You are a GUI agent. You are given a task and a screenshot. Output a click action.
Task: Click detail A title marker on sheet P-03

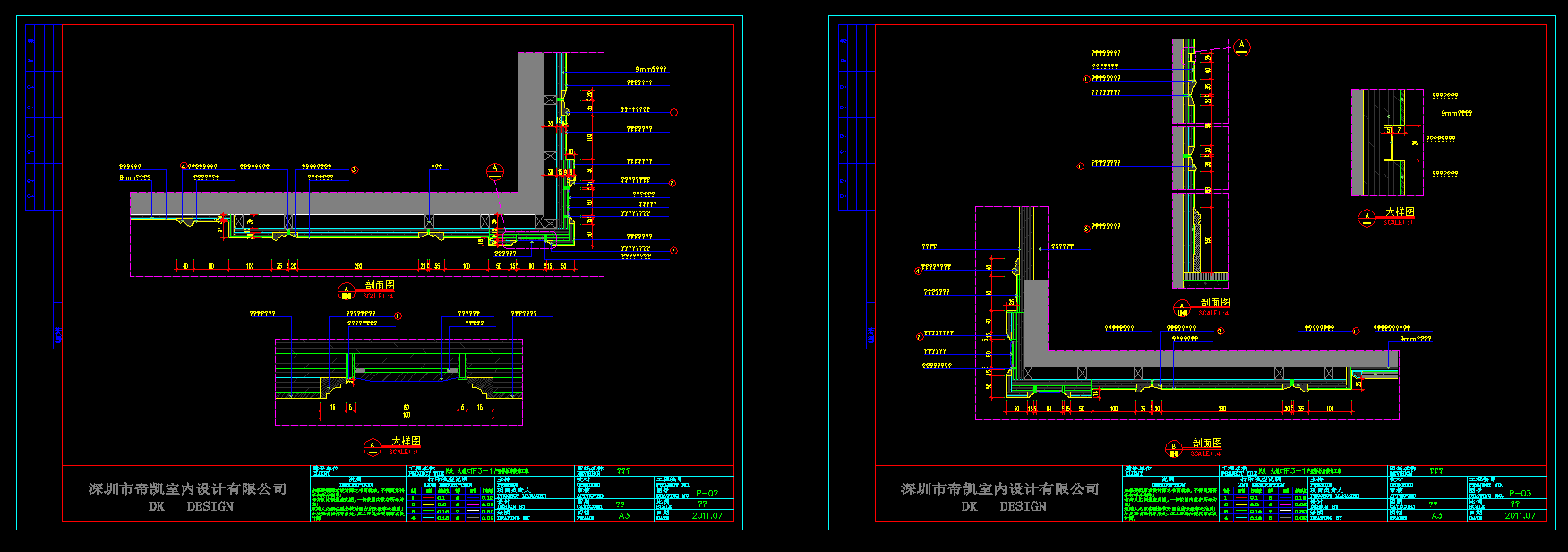click(1367, 217)
